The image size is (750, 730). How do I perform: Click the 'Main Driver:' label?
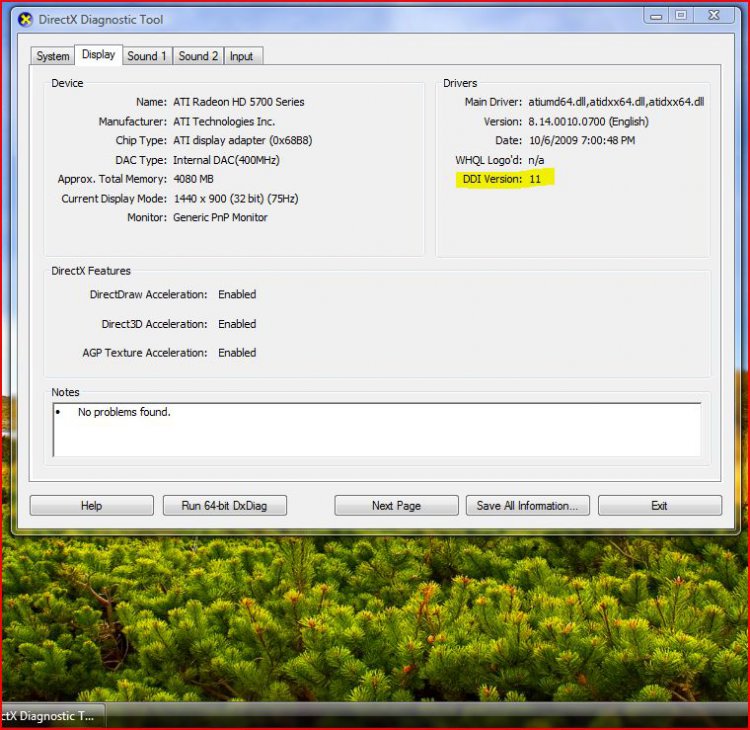(x=493, y=102)
